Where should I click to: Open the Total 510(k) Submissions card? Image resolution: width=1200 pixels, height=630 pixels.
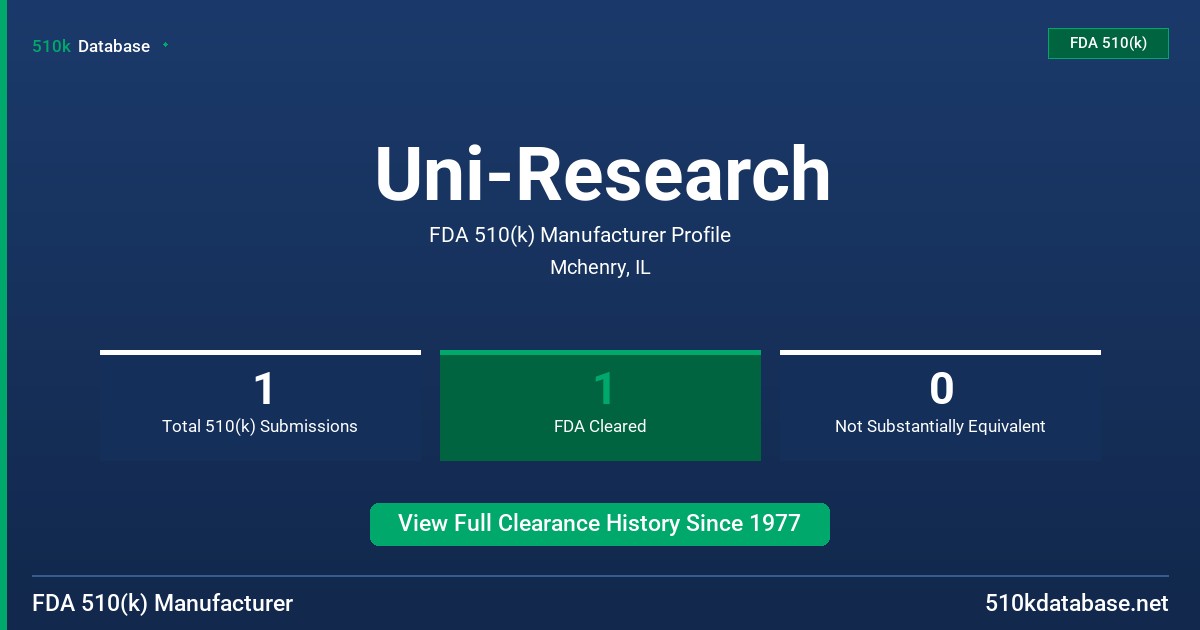click(260, 406)
